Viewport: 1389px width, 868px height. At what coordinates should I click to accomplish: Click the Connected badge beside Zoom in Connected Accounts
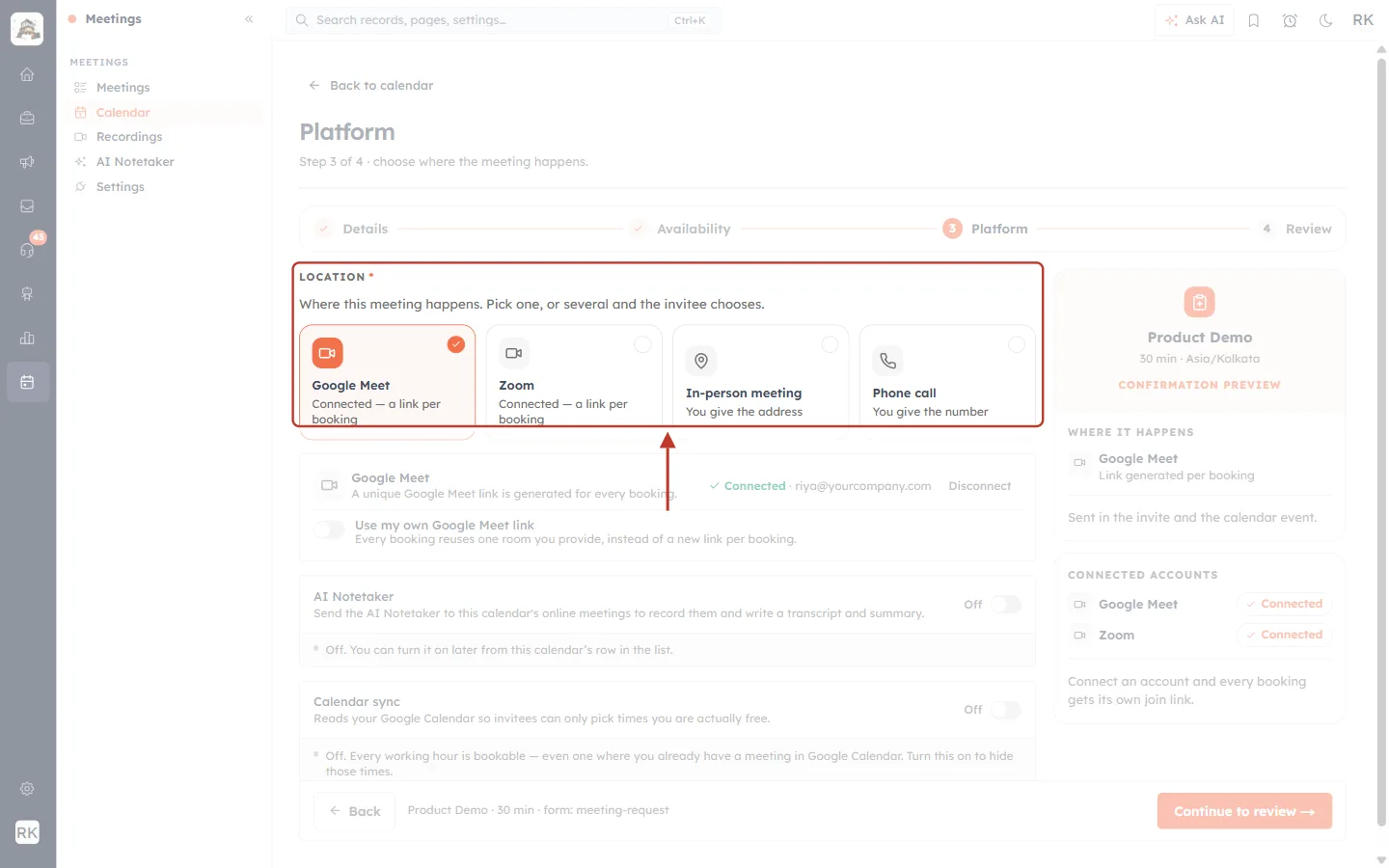click(x=1284, y=635)
